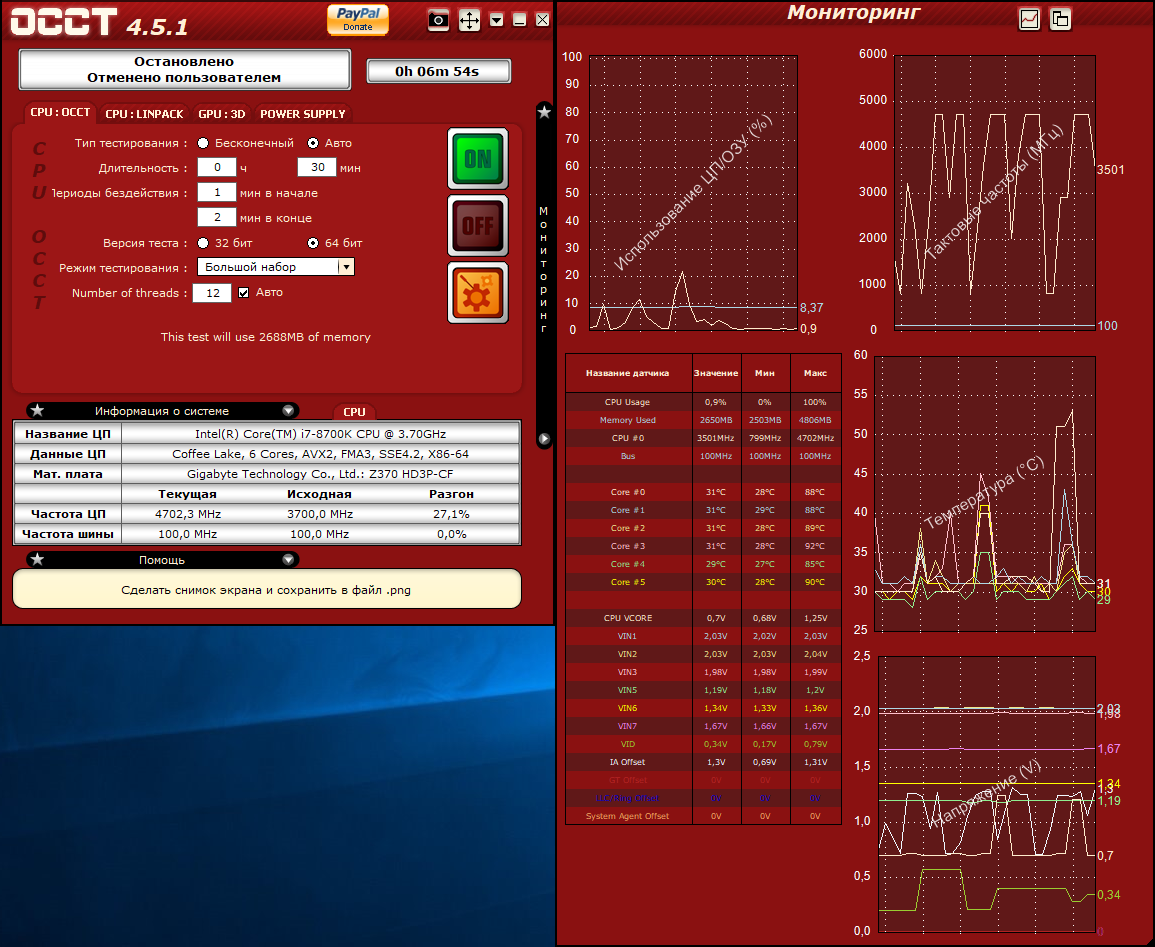Screen dimensions: 1155x947
Task: Click the idle period at end field
Action: click(217, 217)
